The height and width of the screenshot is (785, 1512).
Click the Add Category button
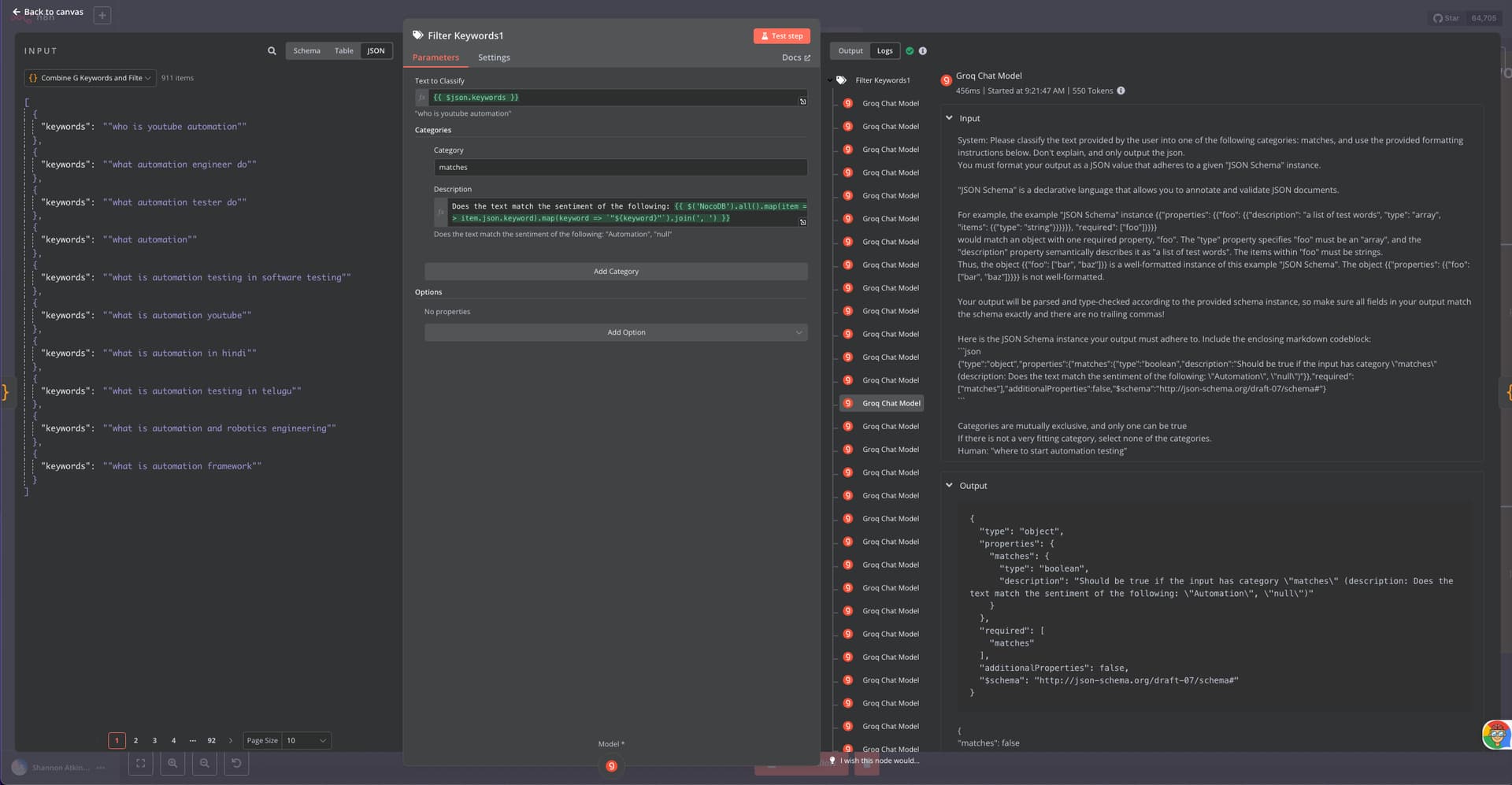pyautogui.click(x=616, y=272)
